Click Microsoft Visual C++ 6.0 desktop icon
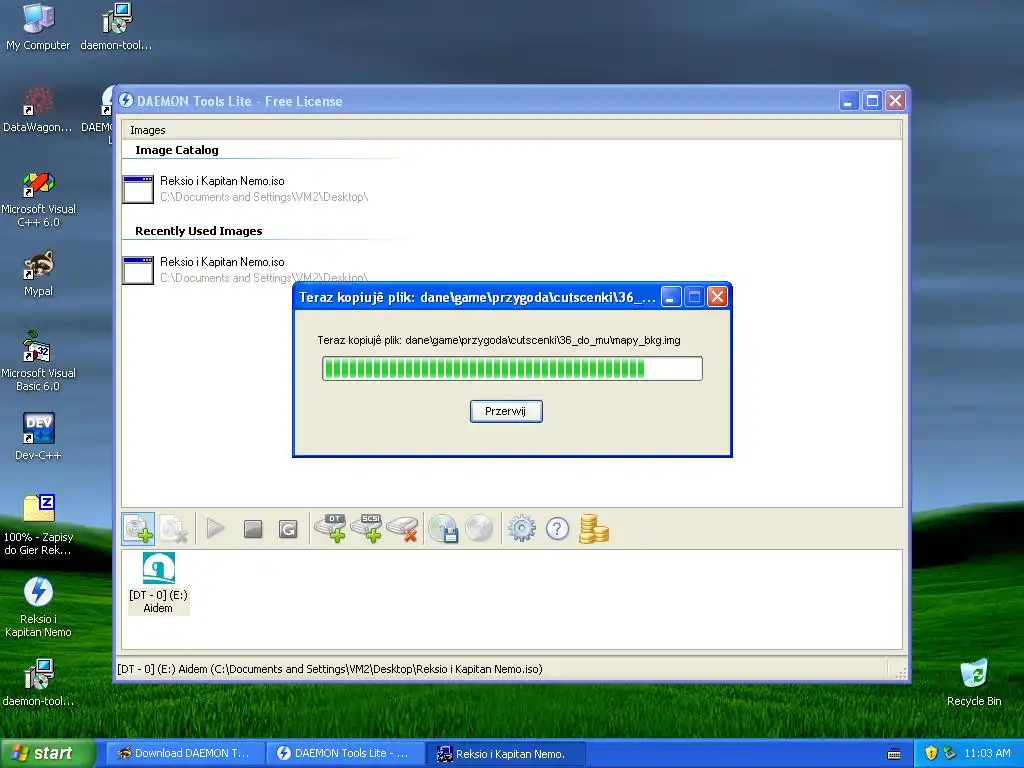 [39, 199]
